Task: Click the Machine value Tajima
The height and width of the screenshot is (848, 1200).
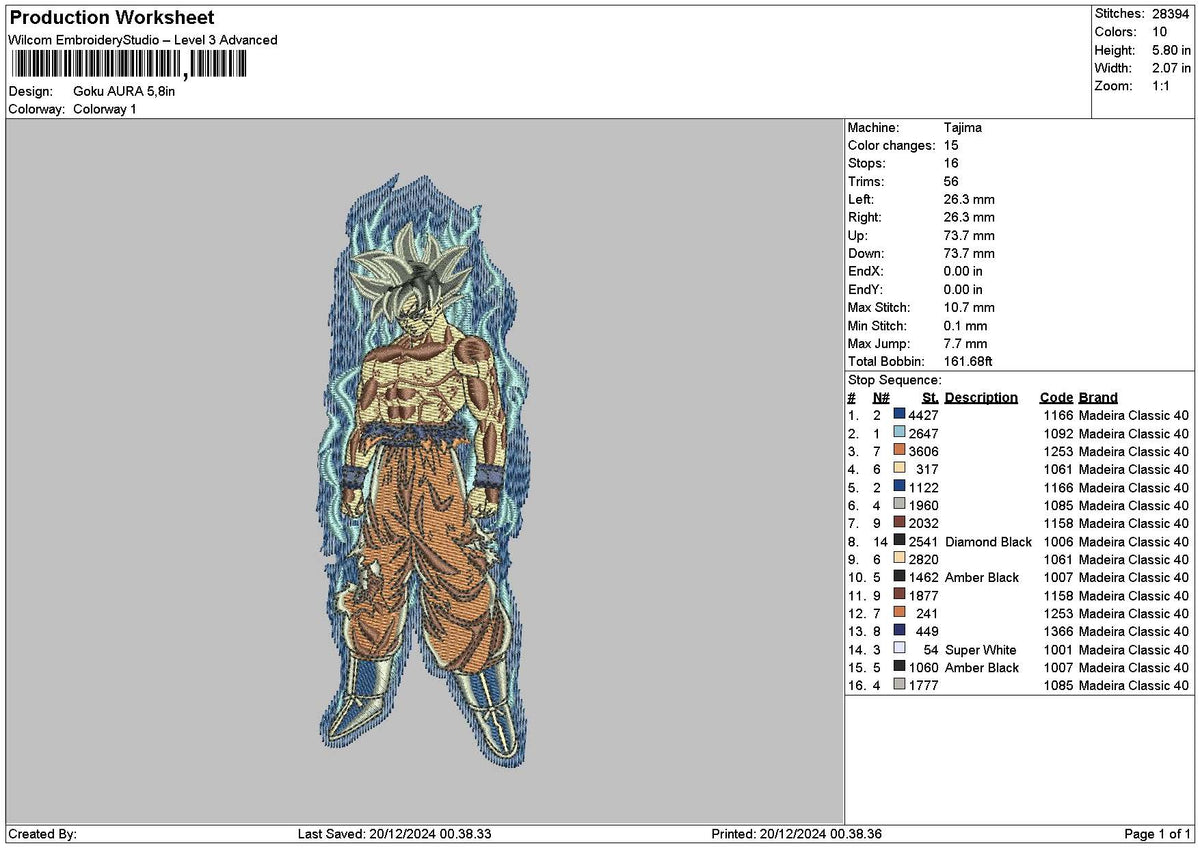Action: click(963, 128)
